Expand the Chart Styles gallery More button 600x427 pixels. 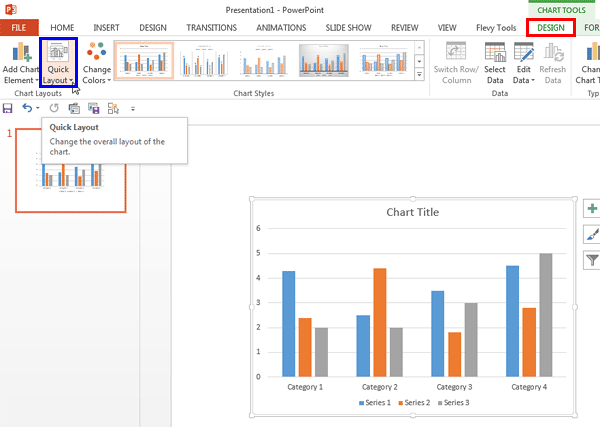coord(419,74)
